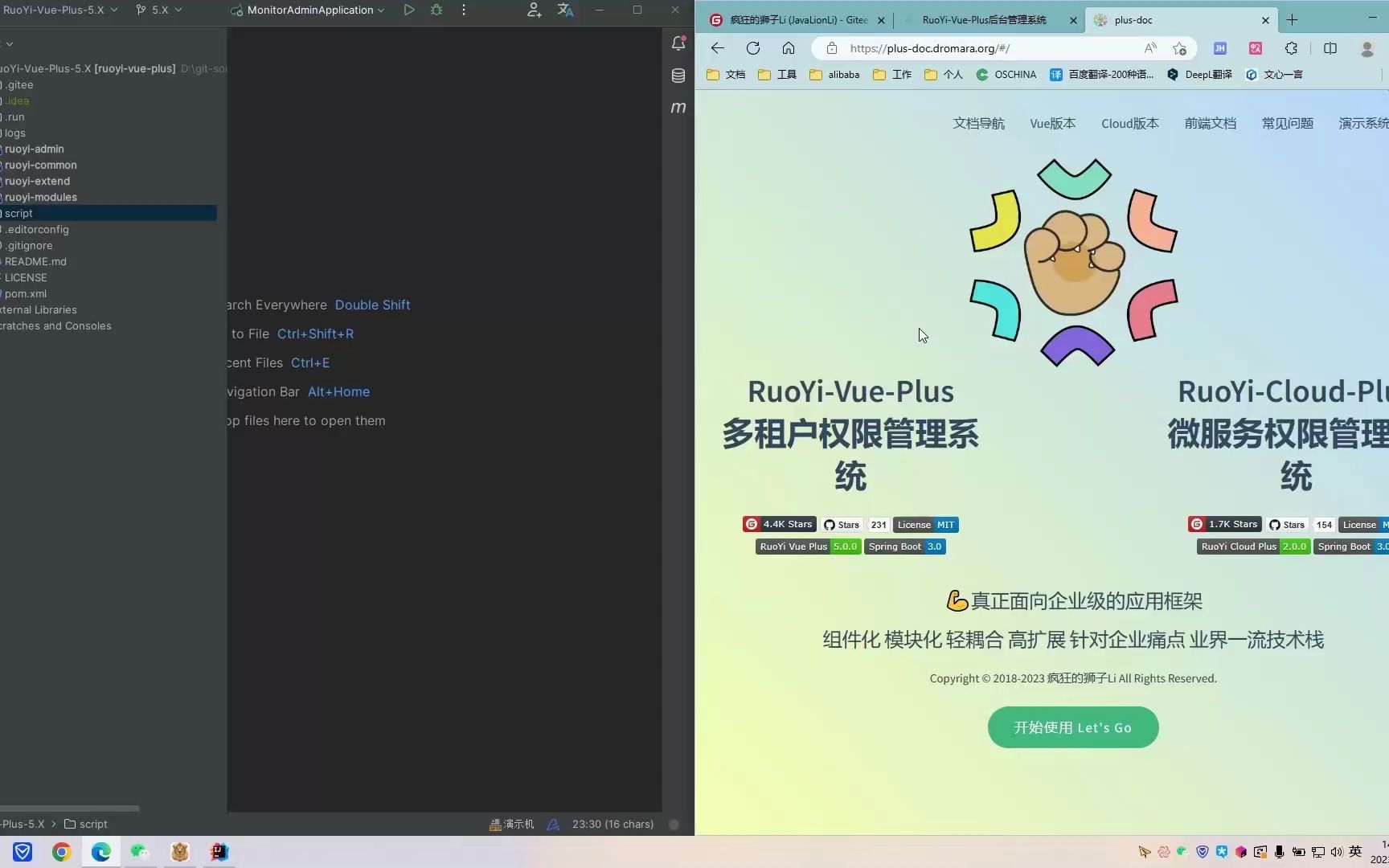Select the External Libraries node
Viewport: 1389px width, 868px height.
tap(39, 309)
